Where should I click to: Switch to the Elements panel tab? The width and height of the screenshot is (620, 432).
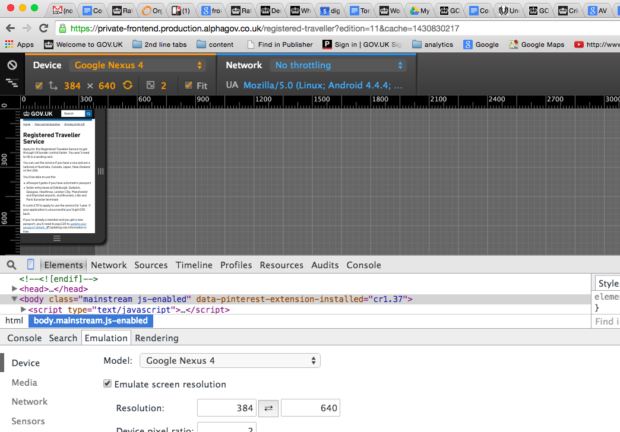pyautogui.click(x=63, y=265)
